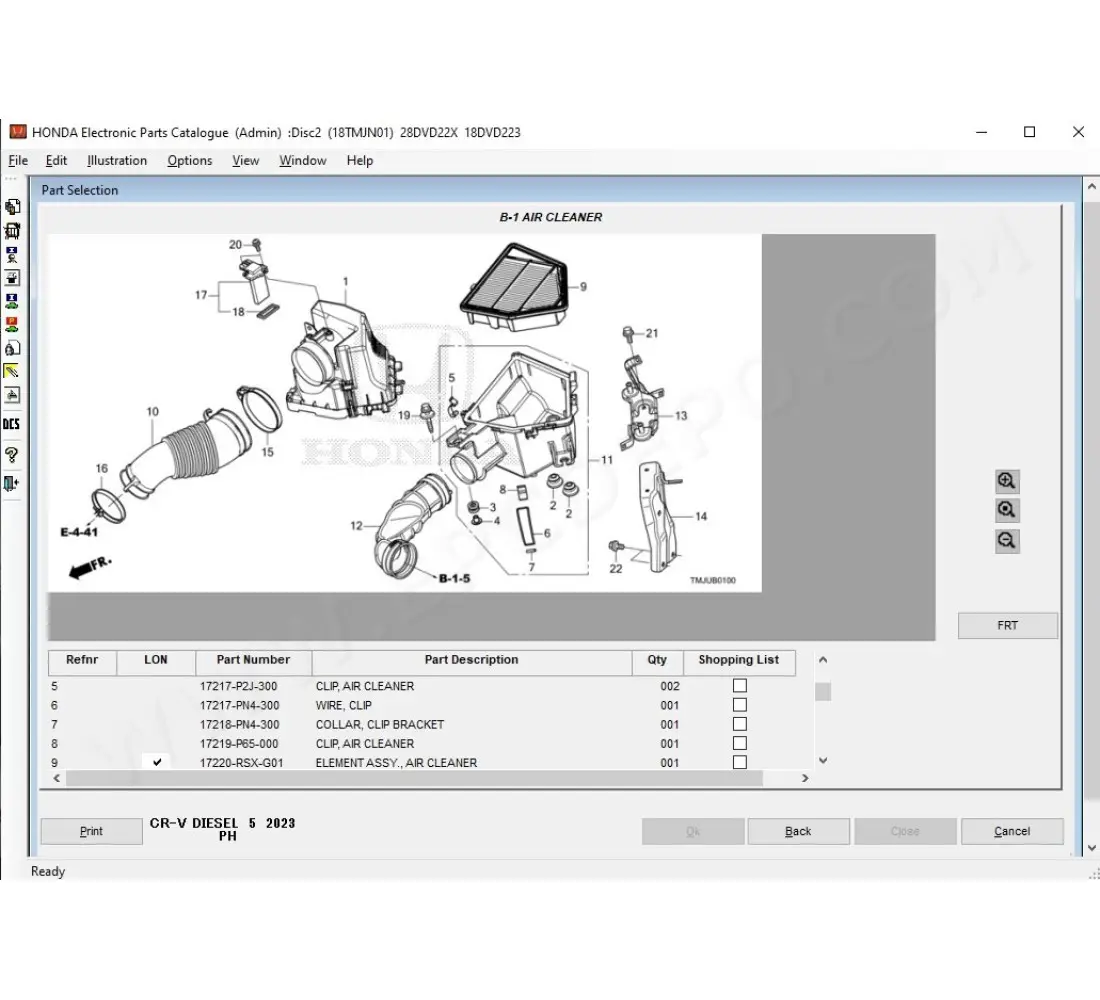Click the Shopping List column header
This screenshot has width=1100, height=1000.
[739, 662]
